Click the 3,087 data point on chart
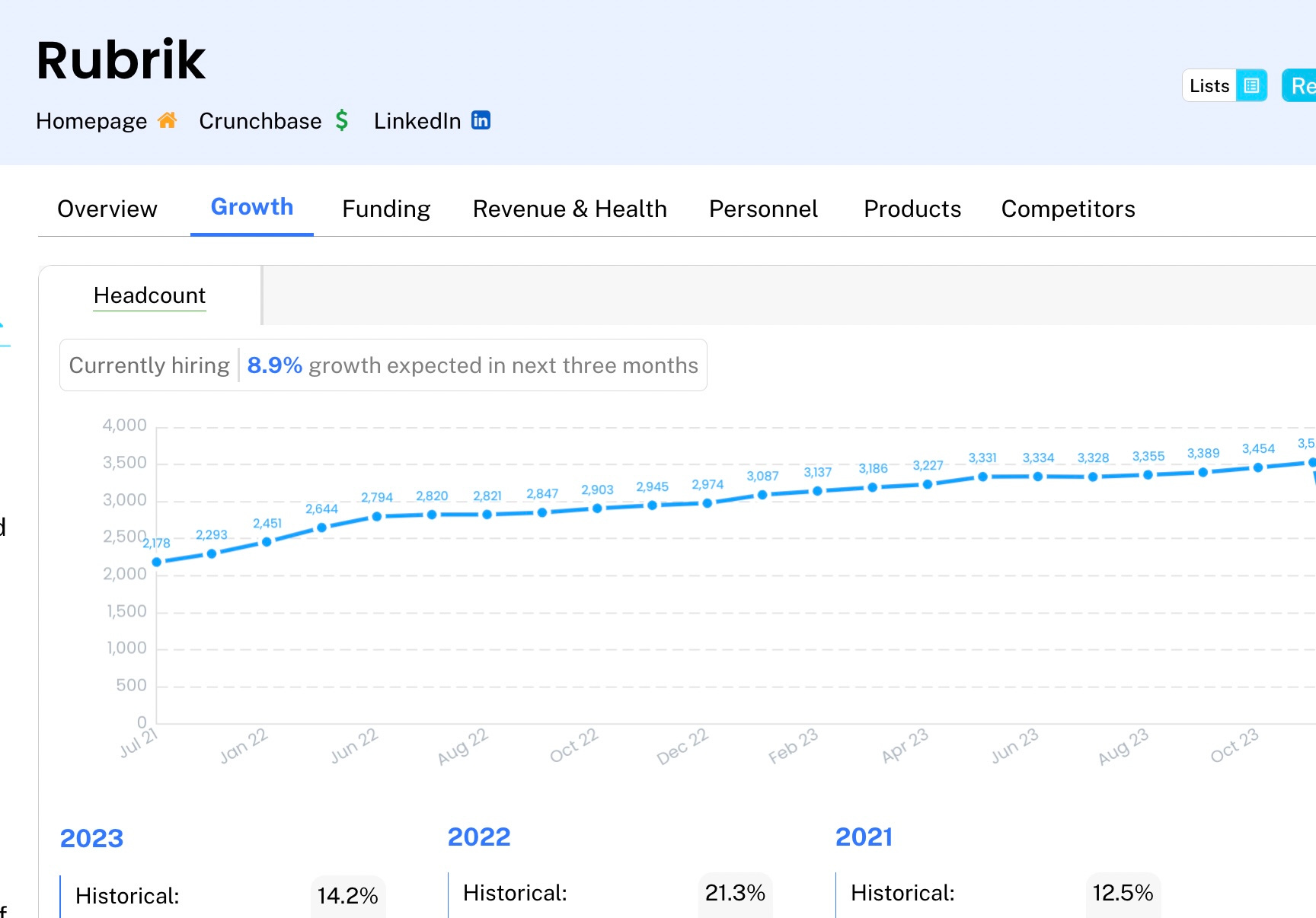The width and height of the screenshot is (1316, 918). (762, 495)
